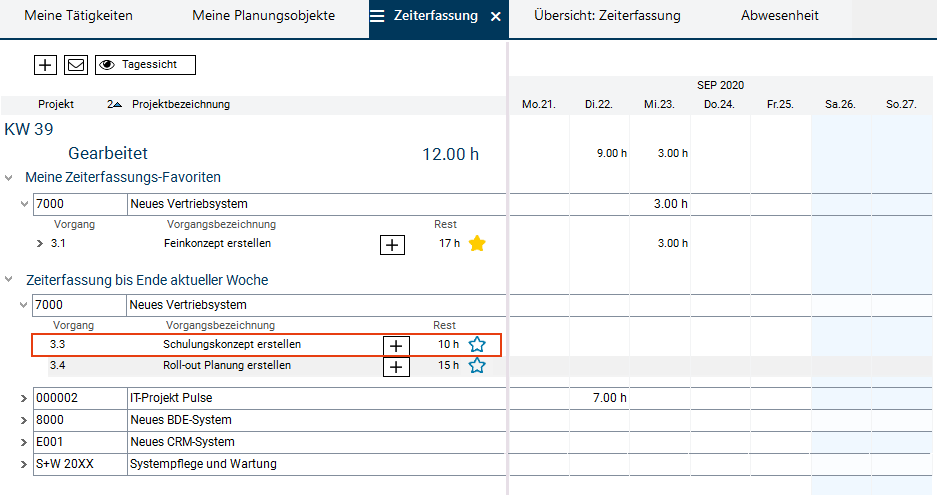Collapse project 7000 under favorites

[24, 204]
